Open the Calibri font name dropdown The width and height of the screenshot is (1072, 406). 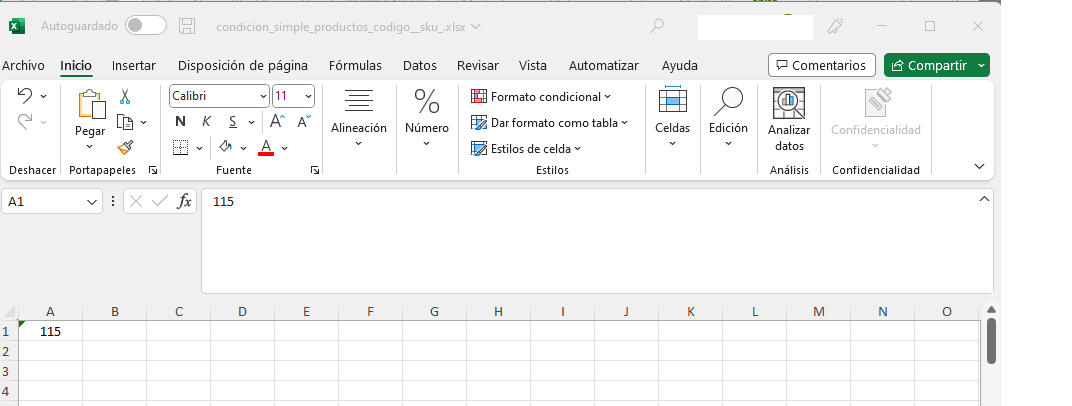(x=264, y=96)
